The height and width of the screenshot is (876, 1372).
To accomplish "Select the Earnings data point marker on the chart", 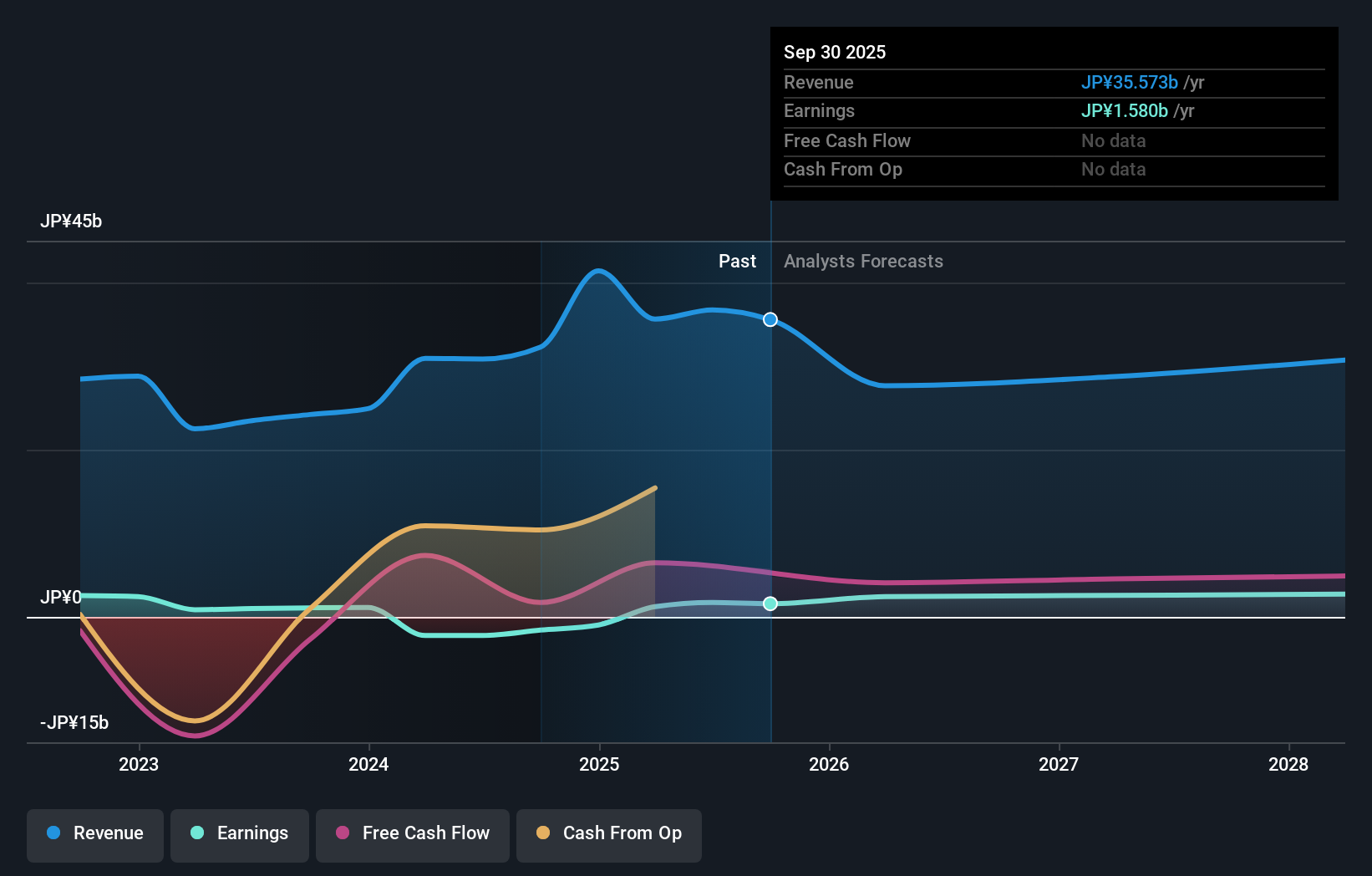I will point(770,604).
